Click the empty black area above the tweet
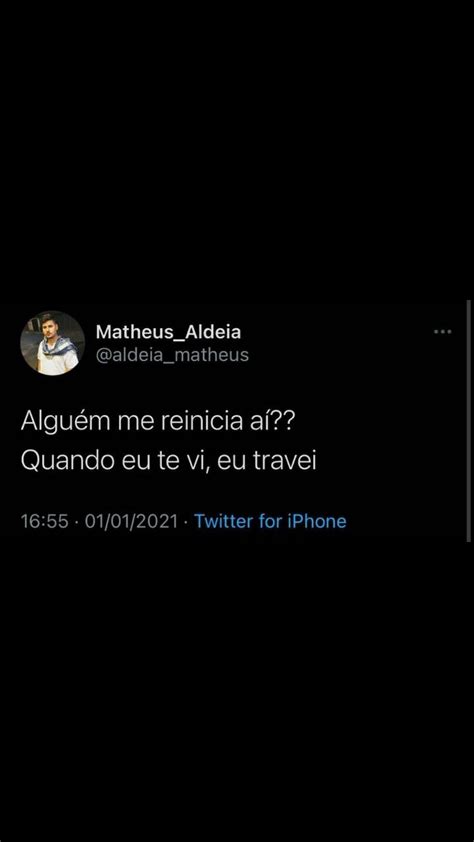This screenshot has height=842, width=474. 237,150
